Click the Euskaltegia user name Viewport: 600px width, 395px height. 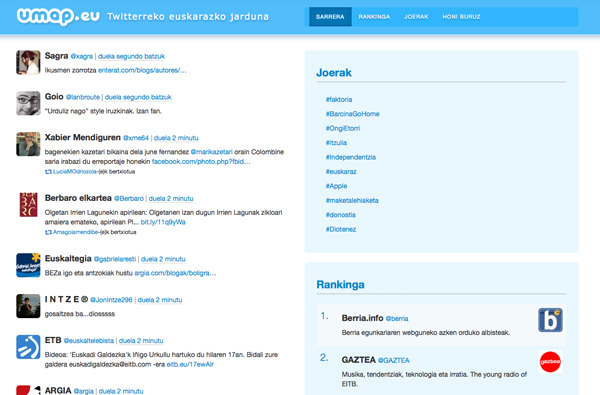[x=68, y=258]
